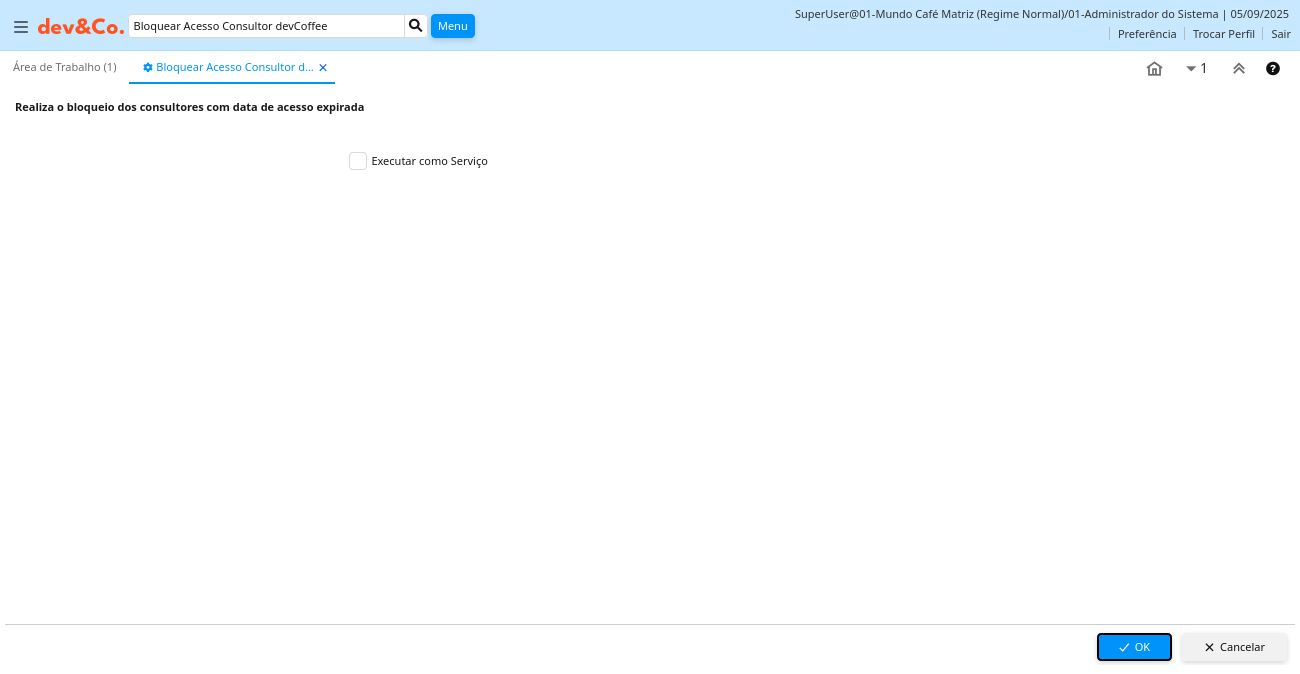
Task: Confirm with the OK button
Action: coord(1134,647)
